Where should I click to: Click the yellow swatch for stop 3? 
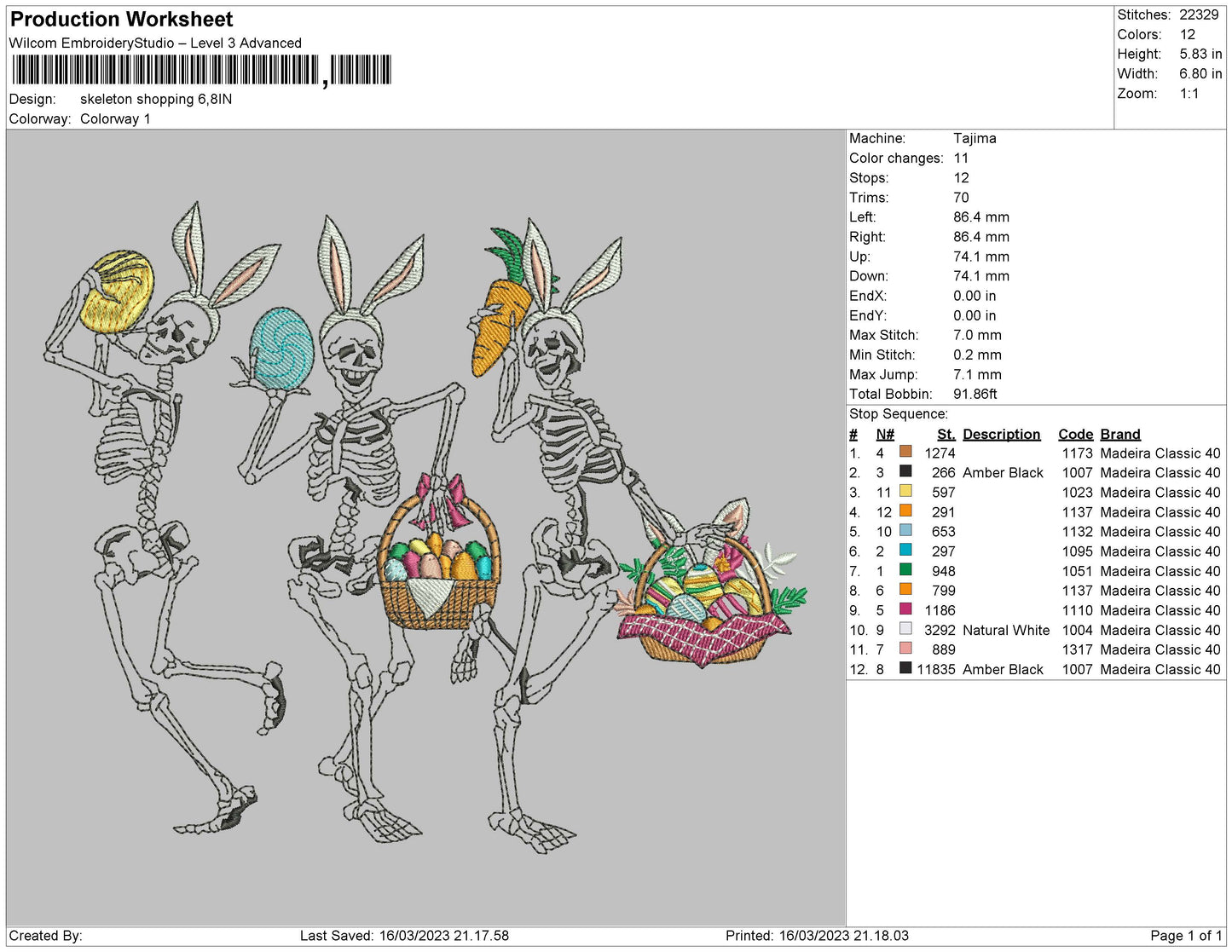(x=905, y=491)
